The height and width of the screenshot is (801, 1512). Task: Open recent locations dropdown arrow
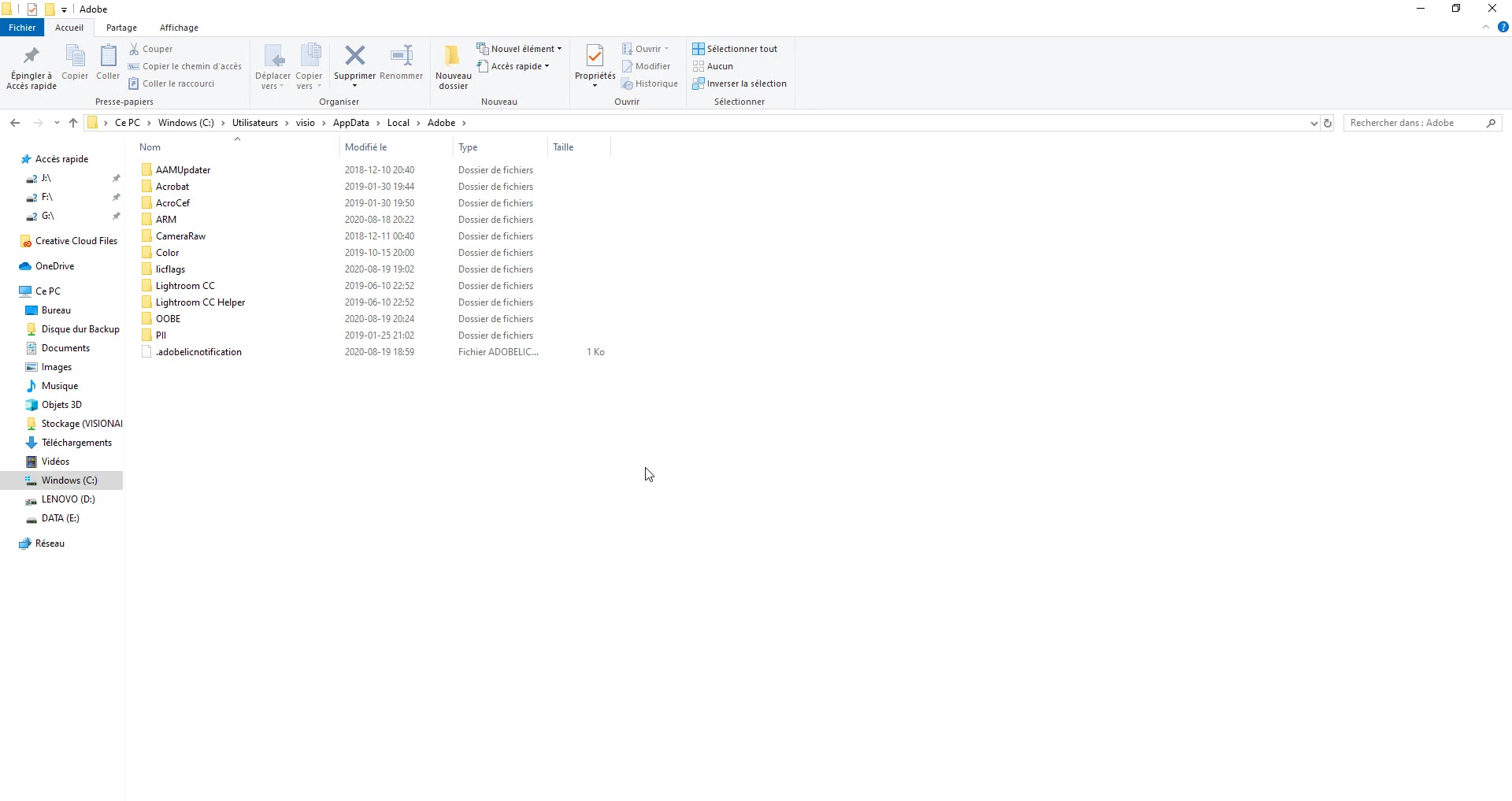click(x=57, y=123)
